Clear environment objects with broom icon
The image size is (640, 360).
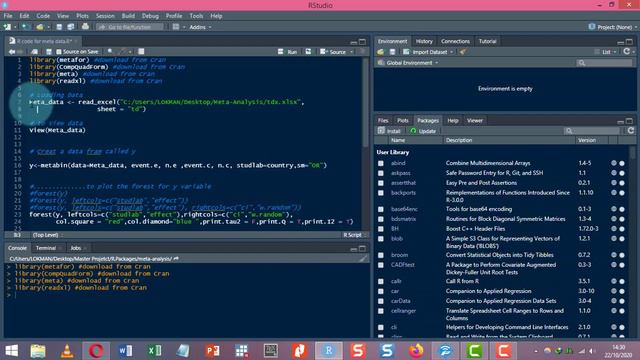(x=463, y=52)
